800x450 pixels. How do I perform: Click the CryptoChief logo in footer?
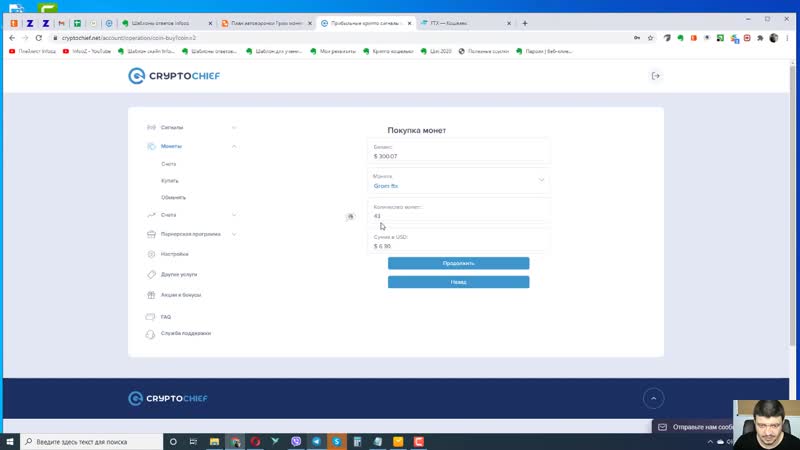click(168, 398)
